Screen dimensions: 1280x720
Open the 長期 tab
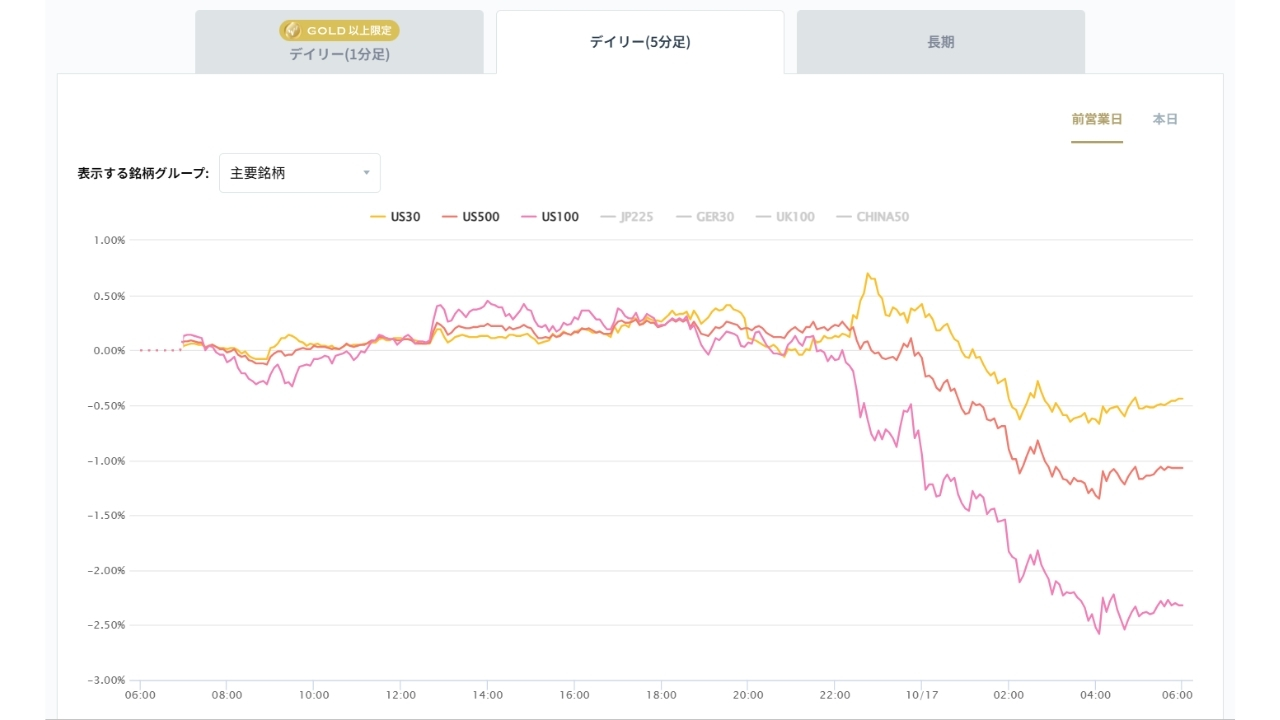[x=941, y=42]
